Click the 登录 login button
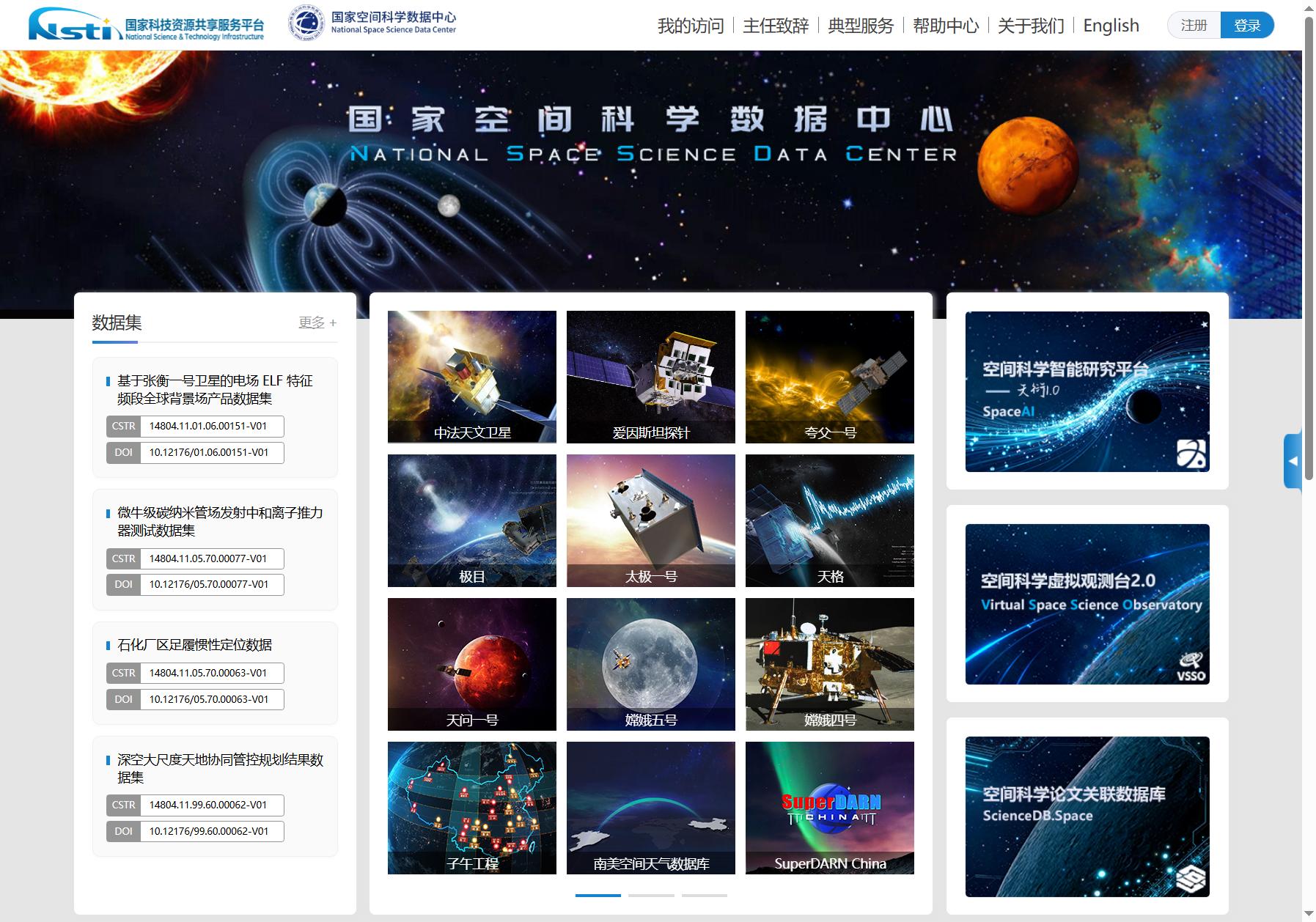This screenshot has height=922, width=1316. (1247, 25)
